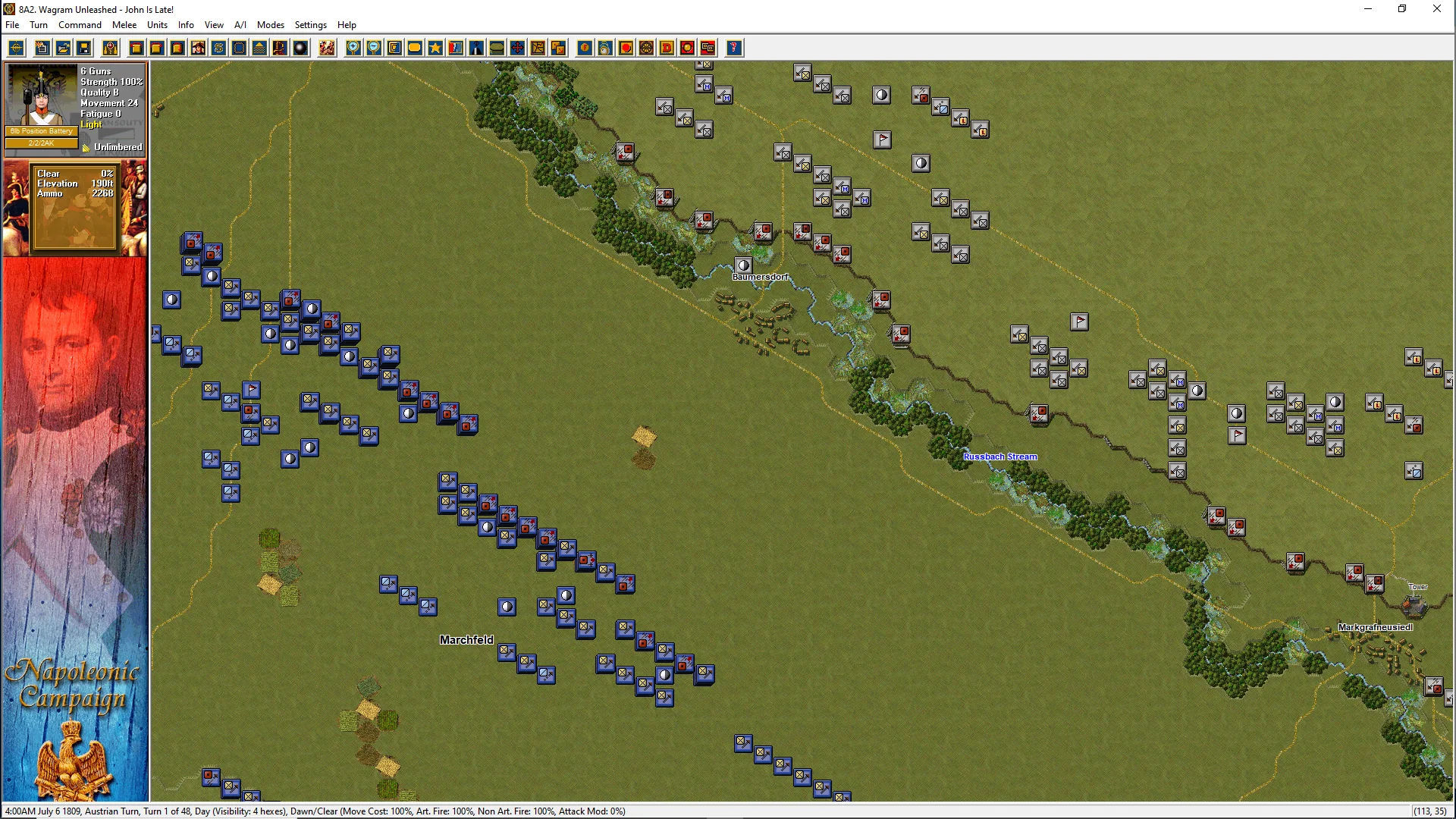Click the officer portrait toolbar icon
Screen dimensions: 1456x819
(x=198, y=48)
